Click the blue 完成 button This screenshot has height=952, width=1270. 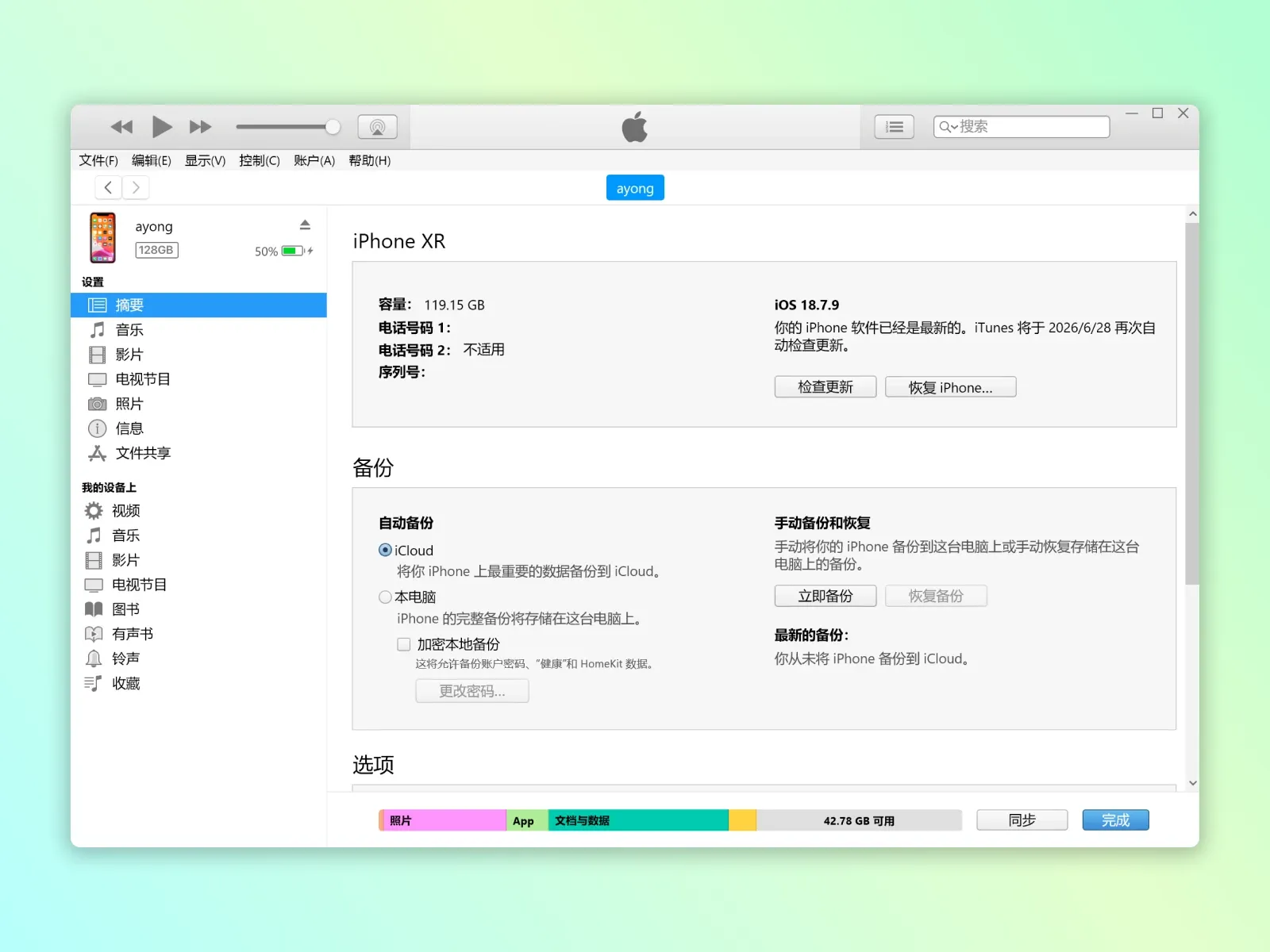[x=1115, y=820]
